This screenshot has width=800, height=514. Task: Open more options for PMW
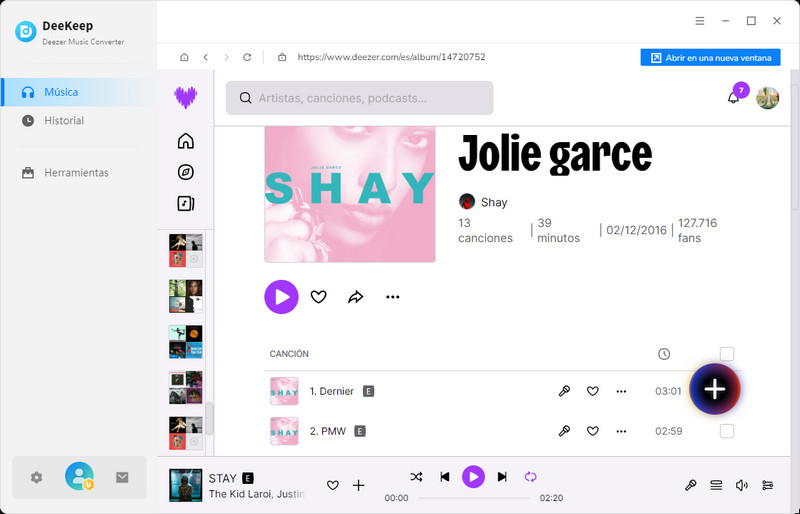point(621,431)
